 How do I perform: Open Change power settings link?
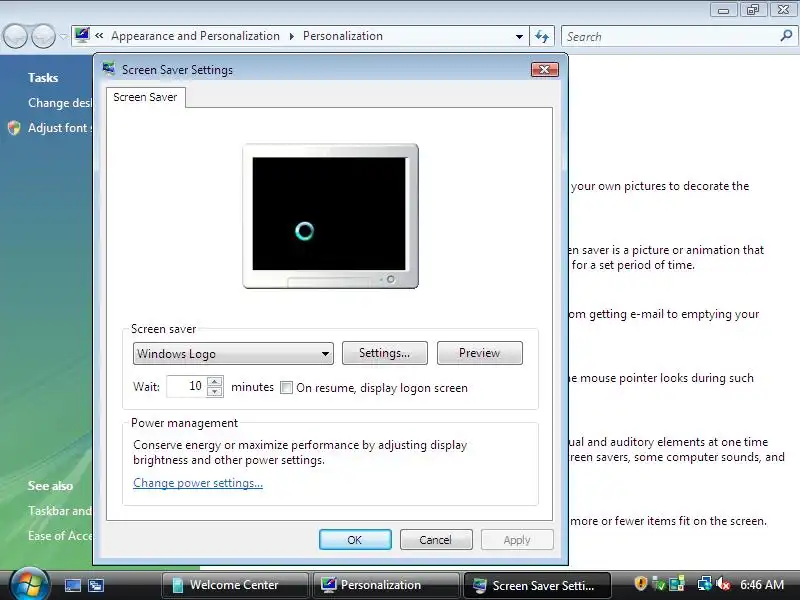point(198,483)
